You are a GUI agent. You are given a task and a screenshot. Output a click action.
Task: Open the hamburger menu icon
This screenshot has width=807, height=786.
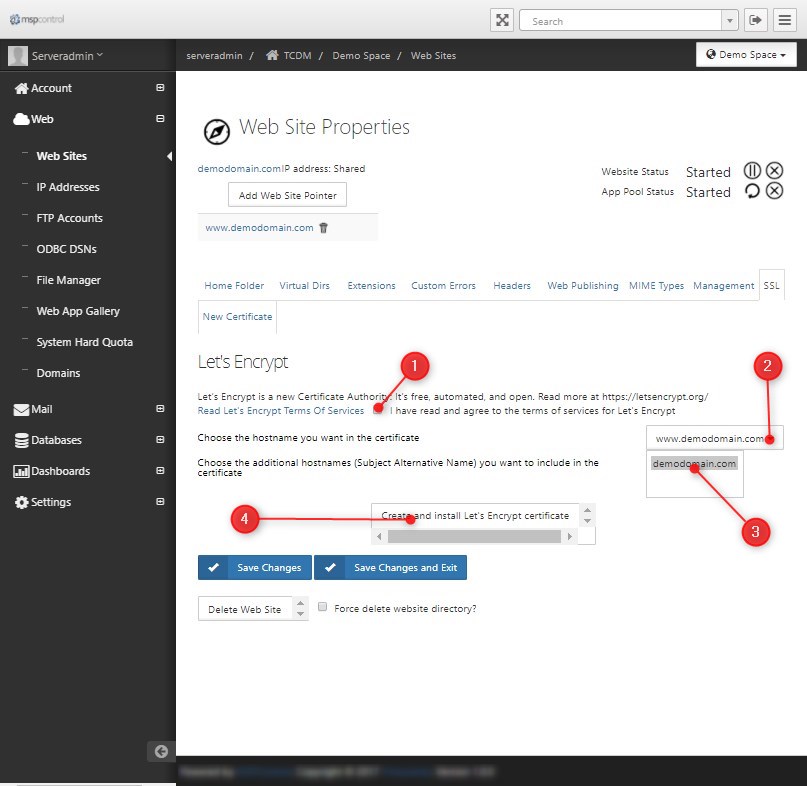pos(784,20)
